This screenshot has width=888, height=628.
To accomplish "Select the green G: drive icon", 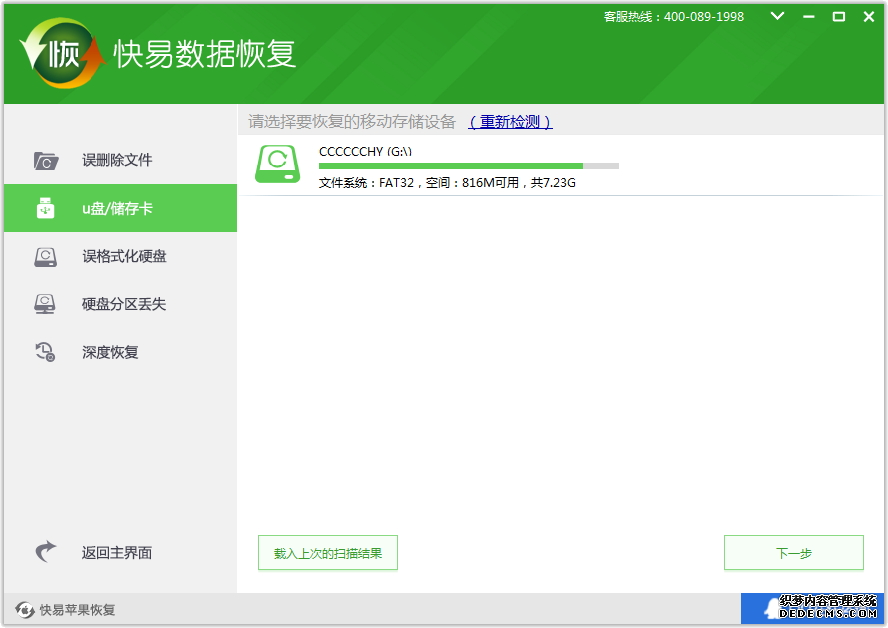I will (277, 164).
